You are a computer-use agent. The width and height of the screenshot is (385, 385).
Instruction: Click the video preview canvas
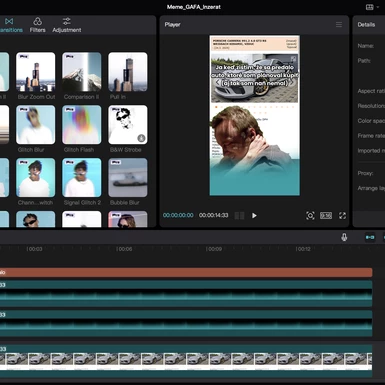point(254,115)
